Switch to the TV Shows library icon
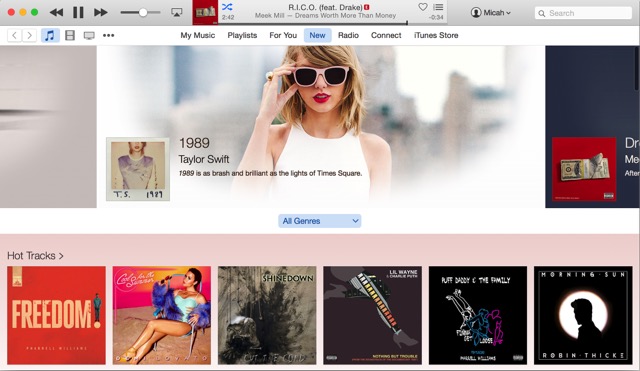The width and height of the screenshot is (640, 371). [89, 36]
